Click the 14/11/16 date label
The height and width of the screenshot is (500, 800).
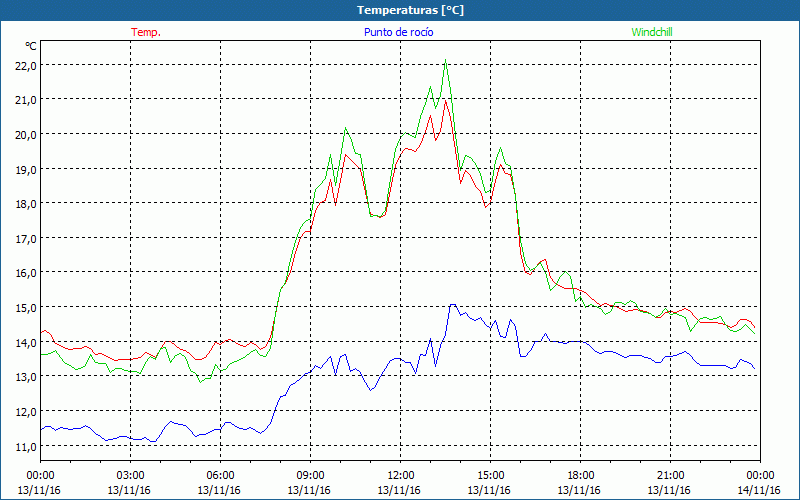coord(759,490)
